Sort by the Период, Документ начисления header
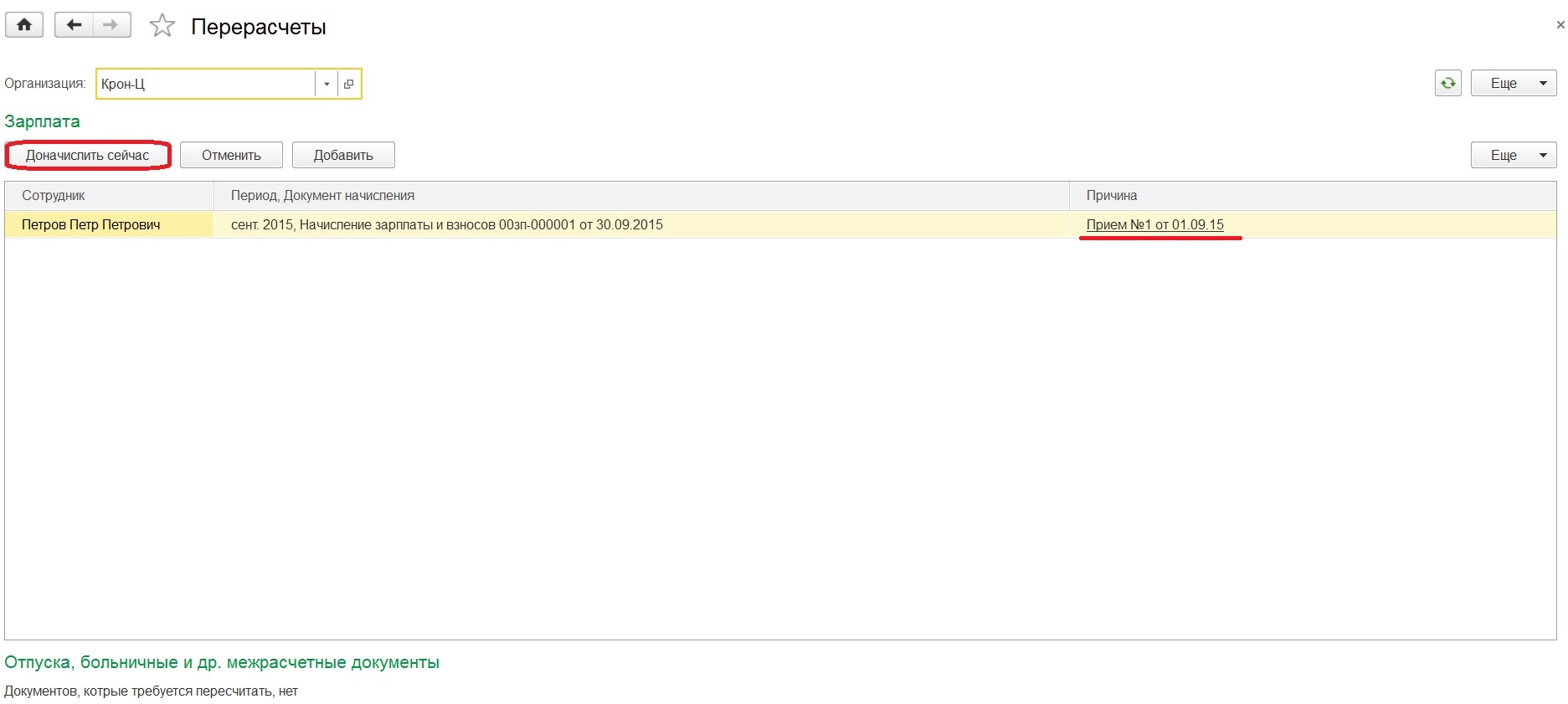 [641, 196]
